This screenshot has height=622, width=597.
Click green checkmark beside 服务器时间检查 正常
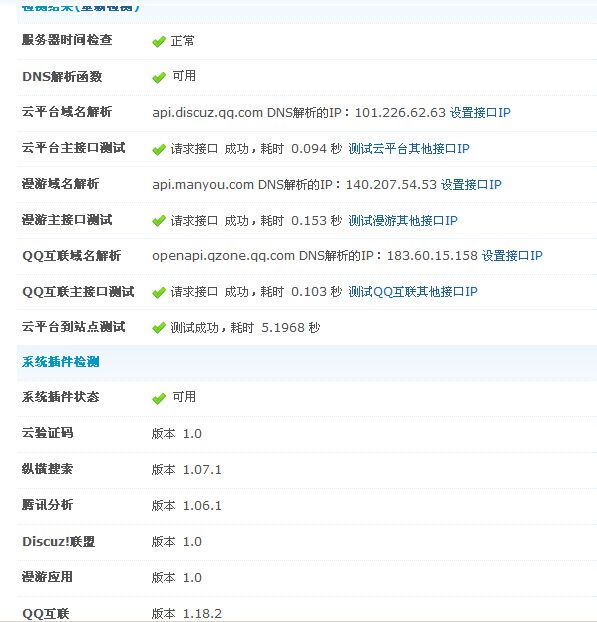coord(159,42)
